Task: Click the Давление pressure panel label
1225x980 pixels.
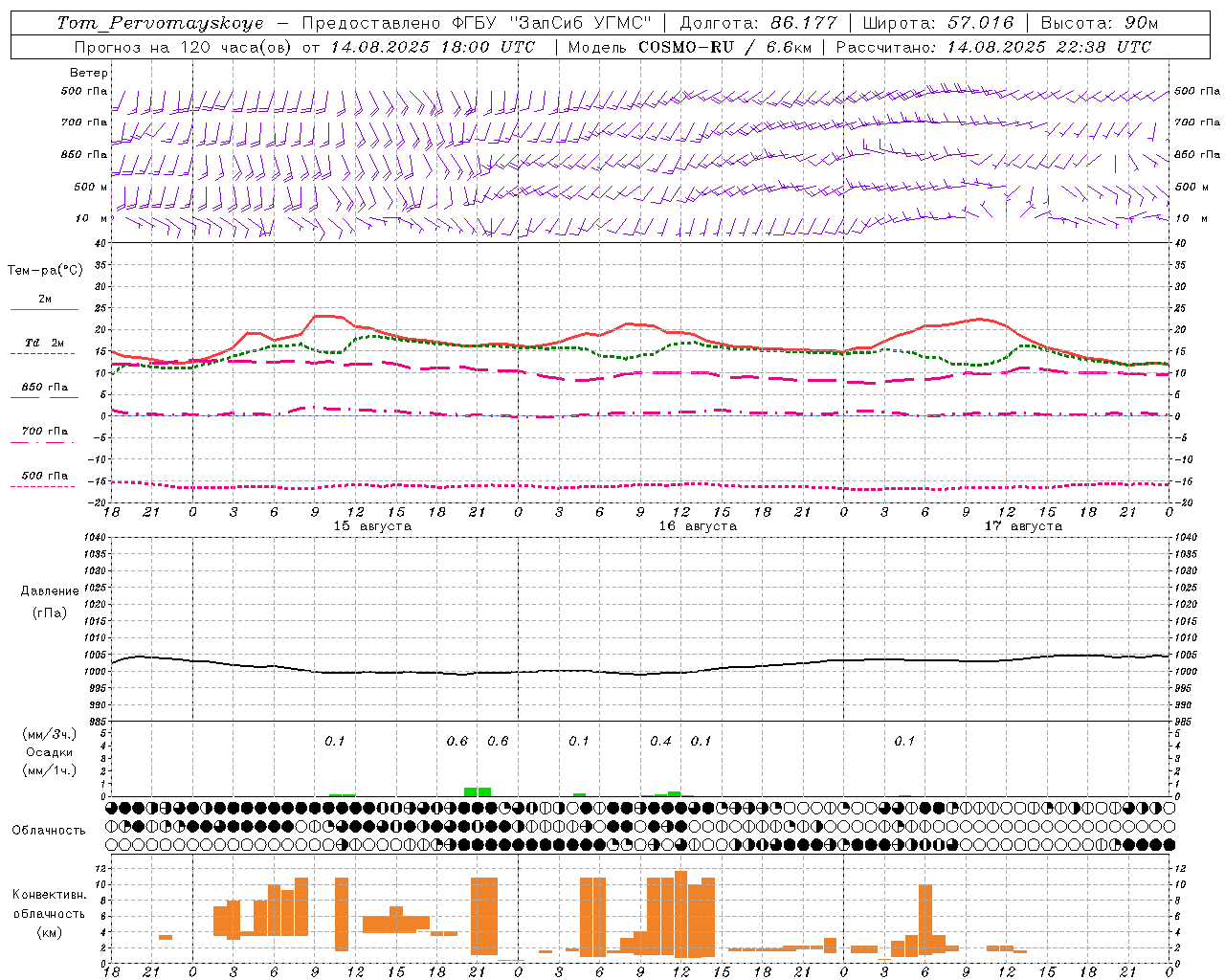Action: click(x=50, y=591)
